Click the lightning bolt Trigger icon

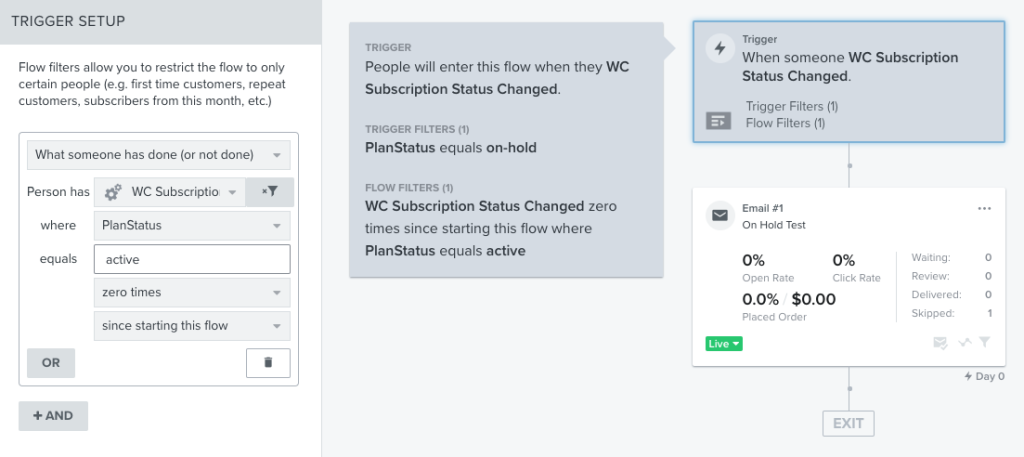pos(720,49)
